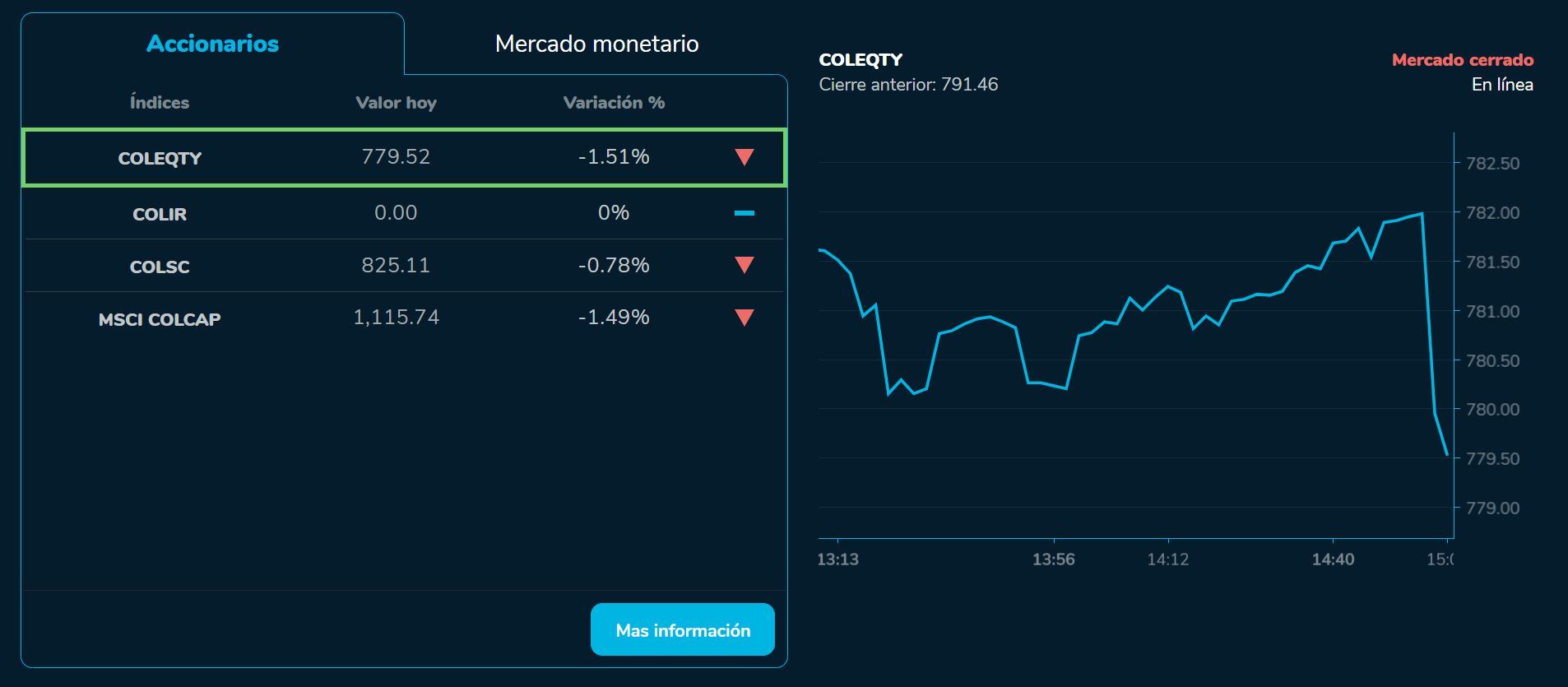
Task: Click the En línea status label
Action: coord(1502,84)
